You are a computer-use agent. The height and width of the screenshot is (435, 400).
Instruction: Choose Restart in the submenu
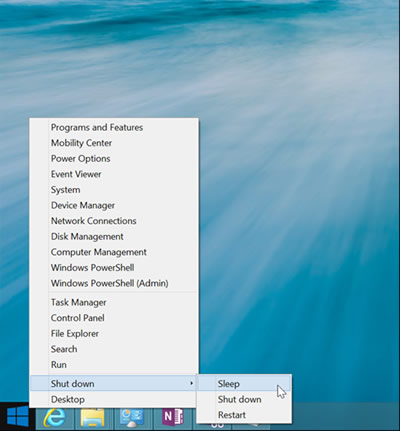coord(244,415)
